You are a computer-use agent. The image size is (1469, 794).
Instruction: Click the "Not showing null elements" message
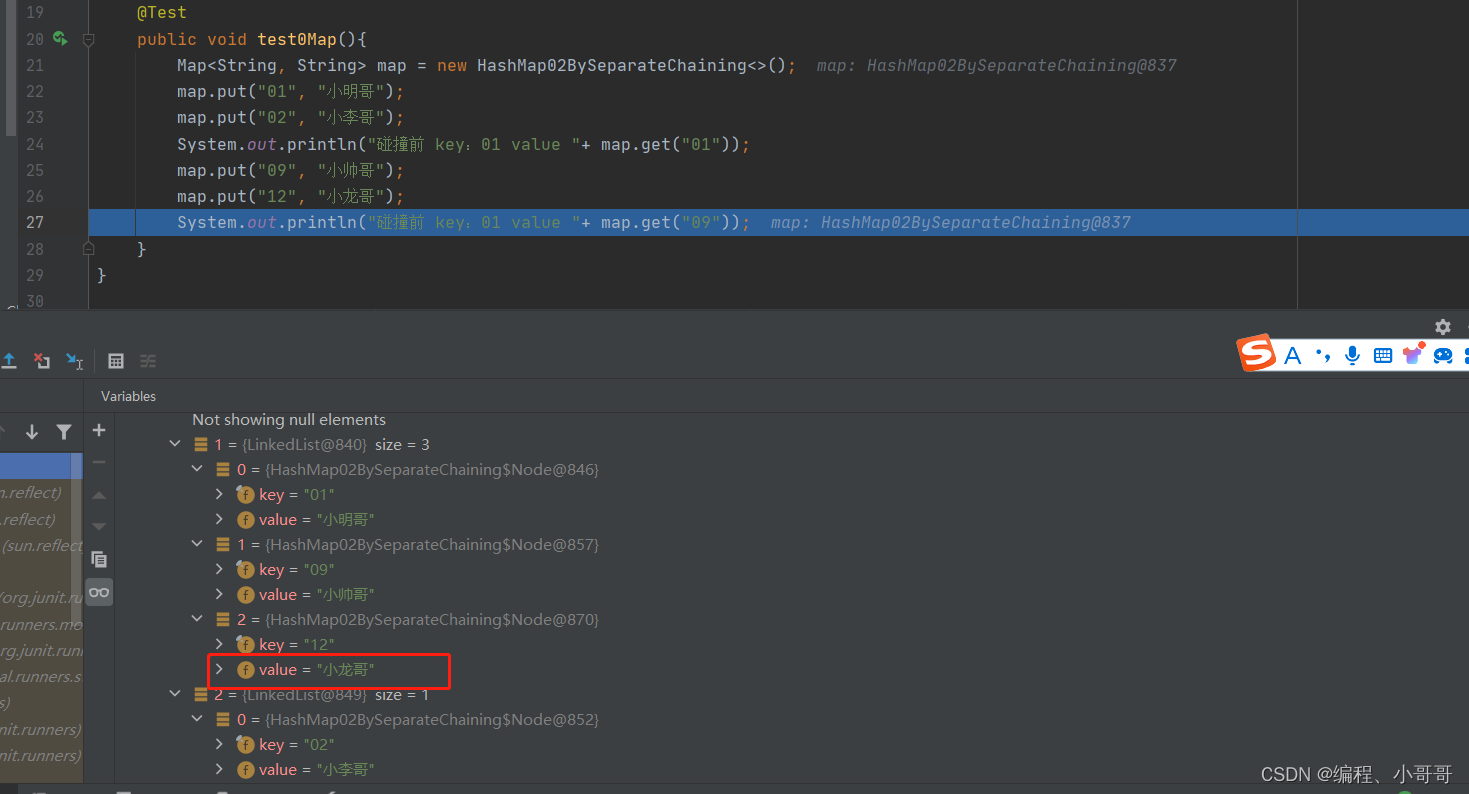(289, 419)
